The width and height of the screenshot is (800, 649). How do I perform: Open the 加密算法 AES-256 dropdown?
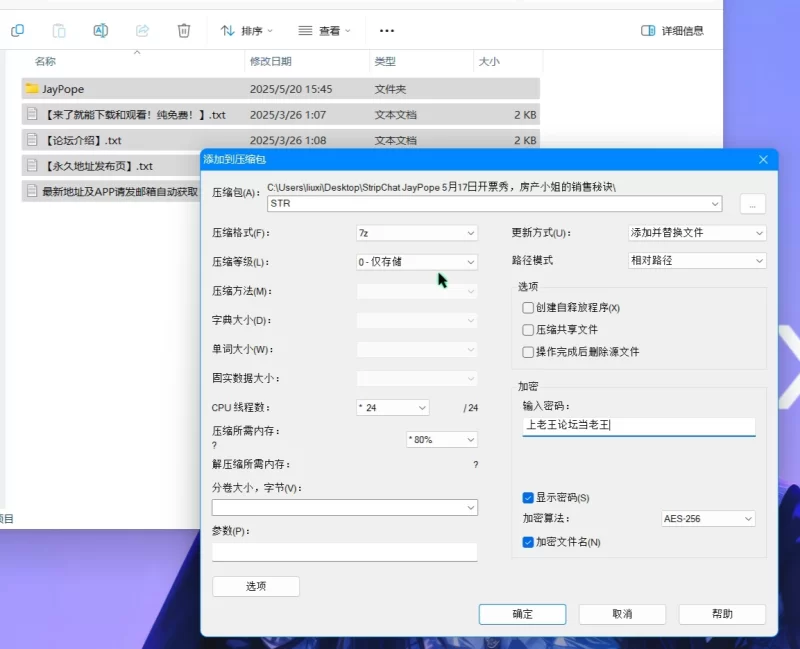pos(707,519)
